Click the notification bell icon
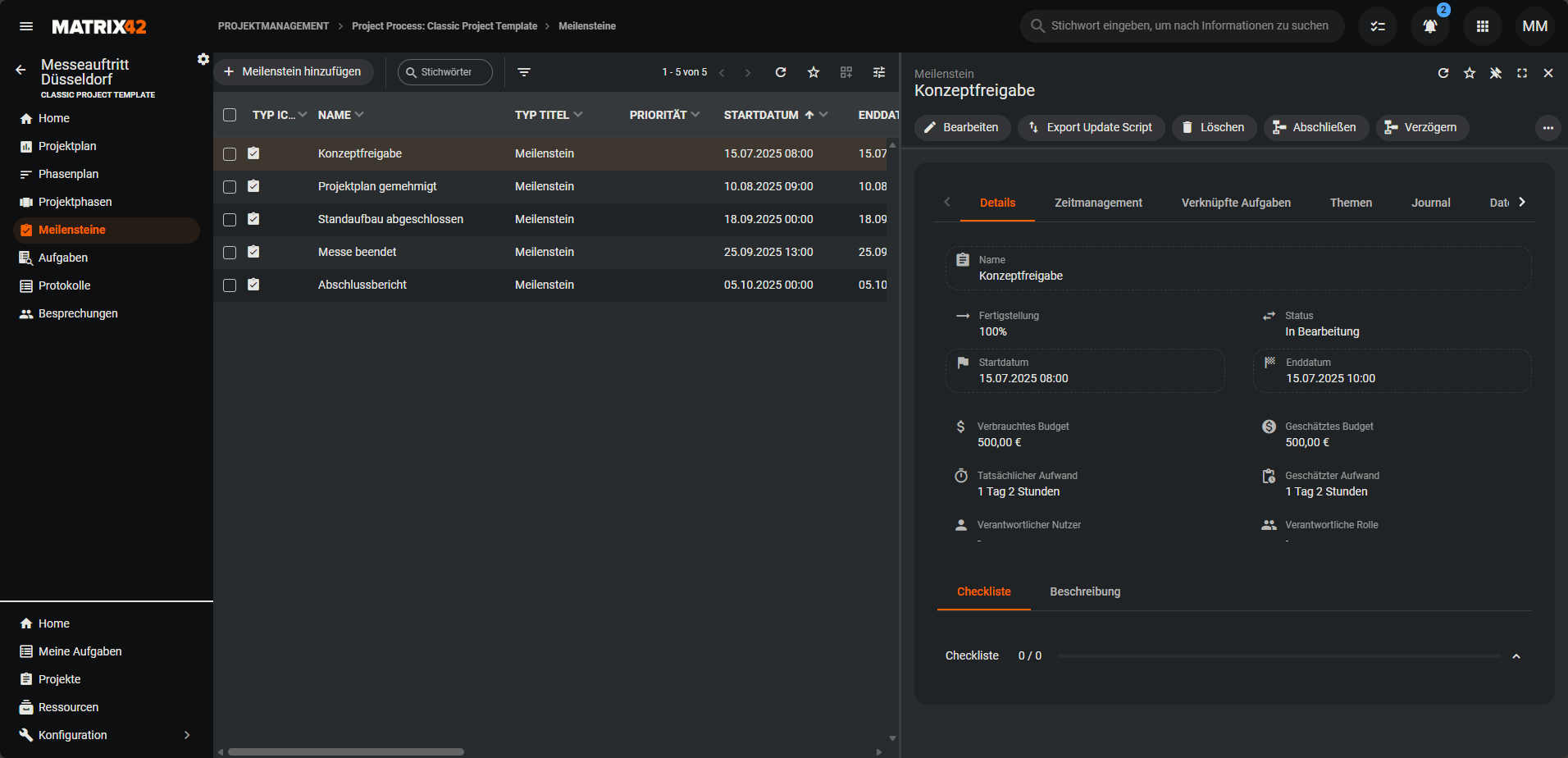 coord(1429,26)
